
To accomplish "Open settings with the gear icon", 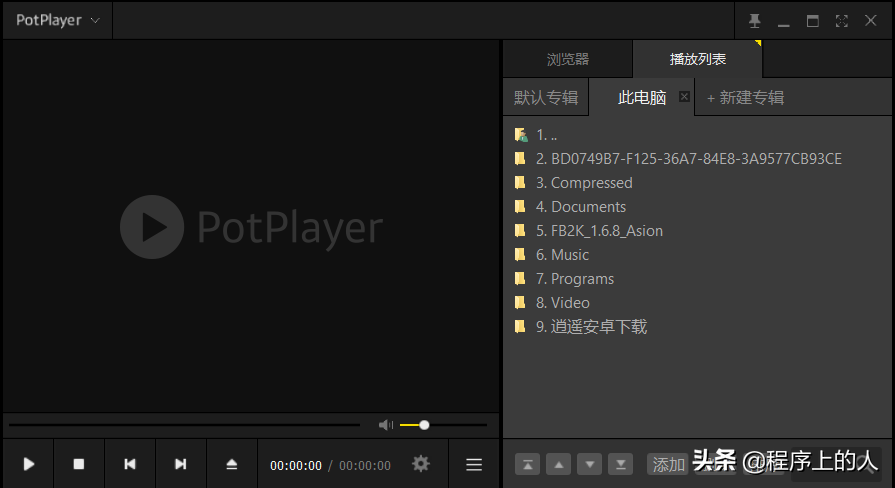I will 421,463.
